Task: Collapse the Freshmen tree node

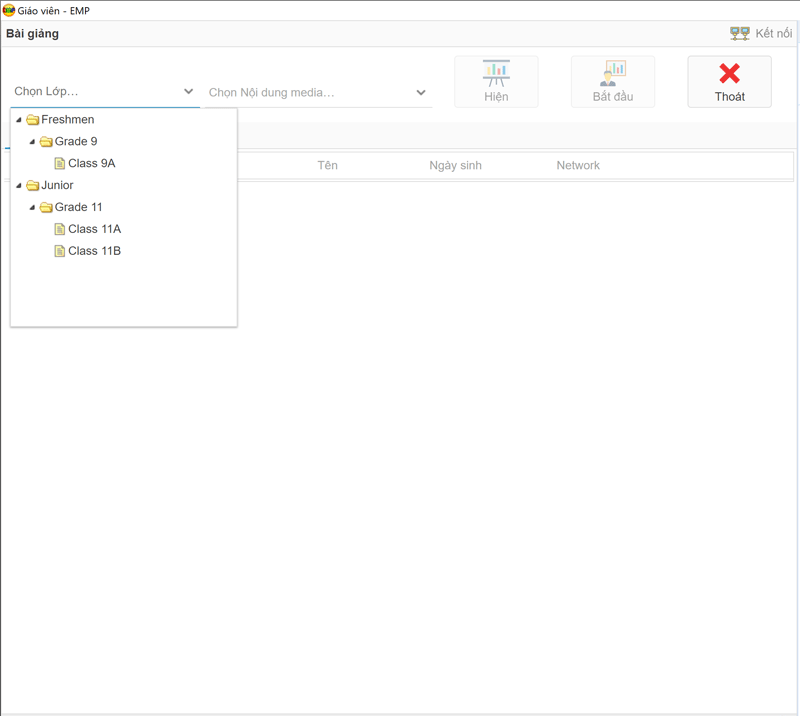Action: [x=19, y=120]
